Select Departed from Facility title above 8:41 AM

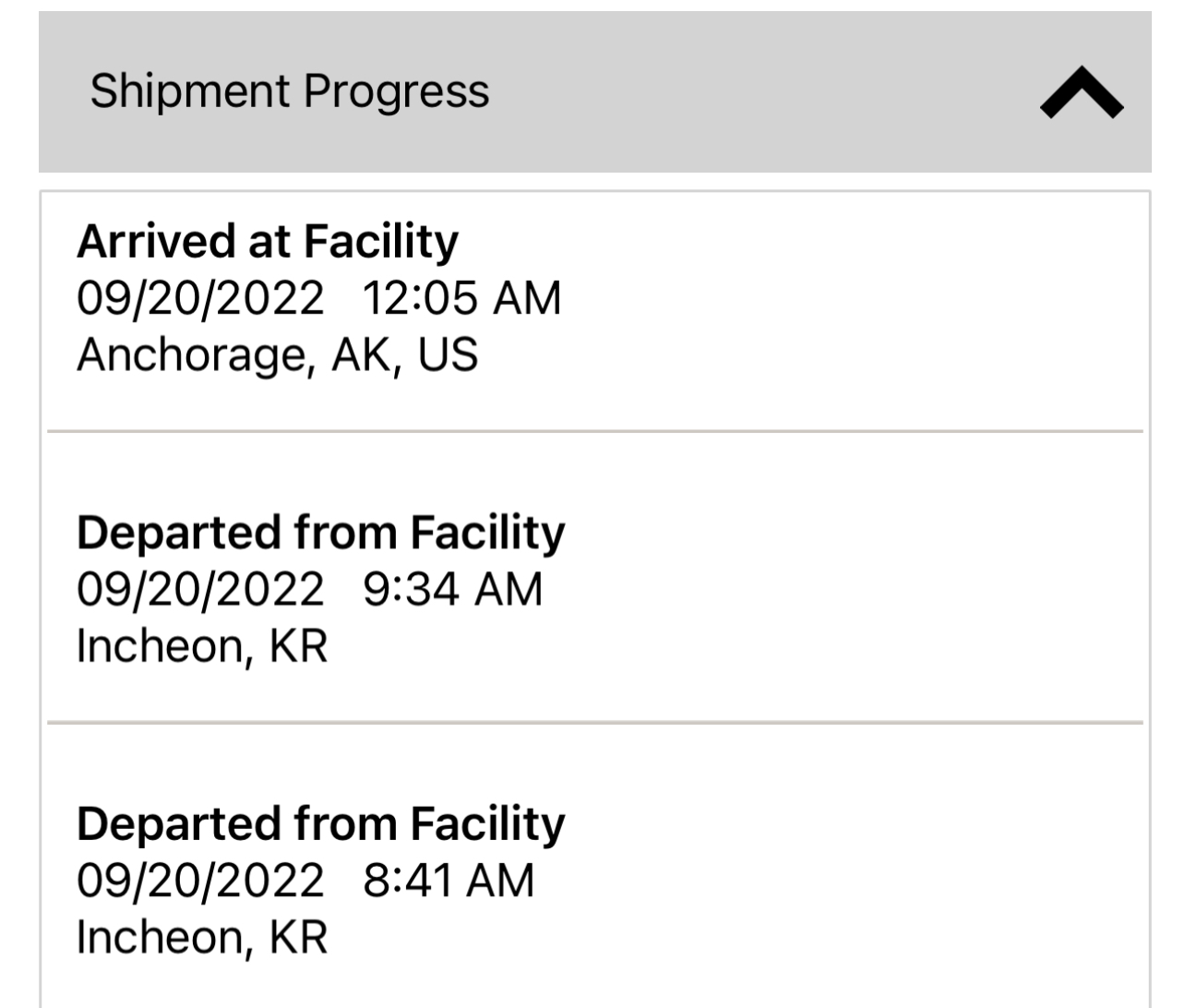pyautogui.click(x=320, y=824)
